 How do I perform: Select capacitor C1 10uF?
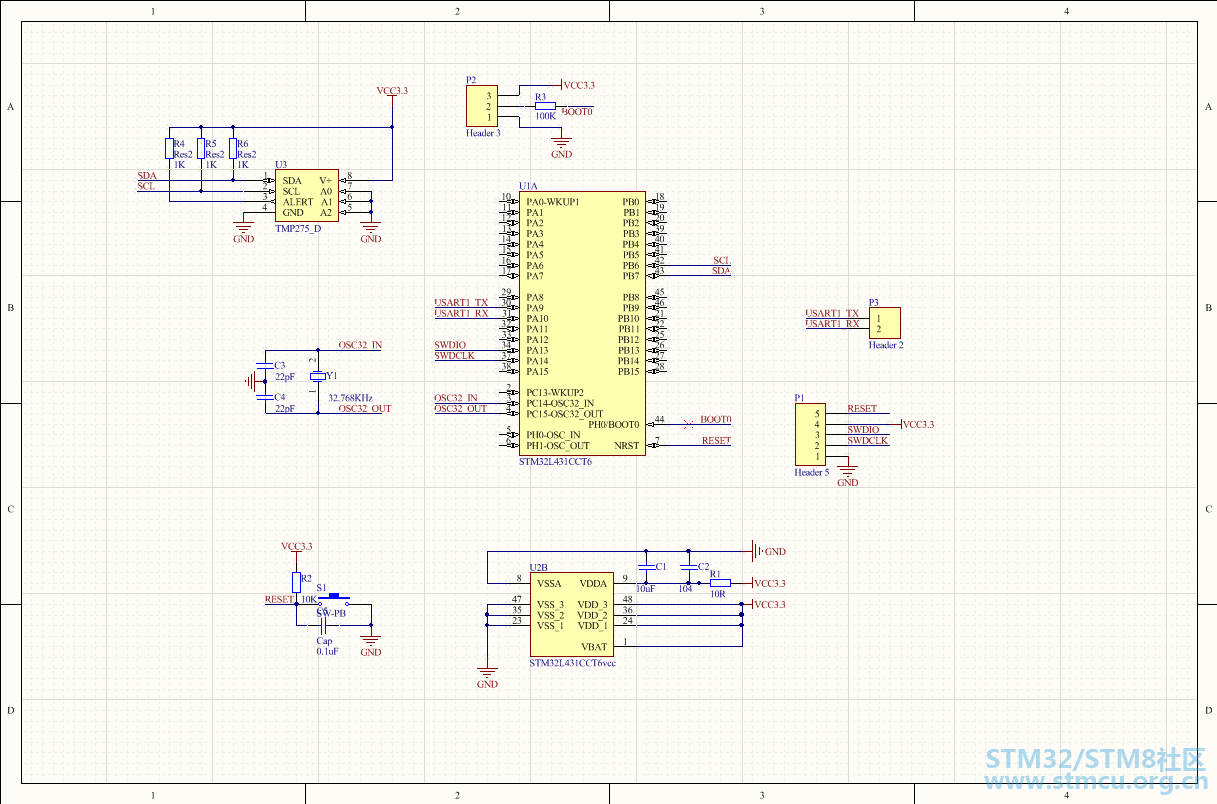(x=646, y=567)
